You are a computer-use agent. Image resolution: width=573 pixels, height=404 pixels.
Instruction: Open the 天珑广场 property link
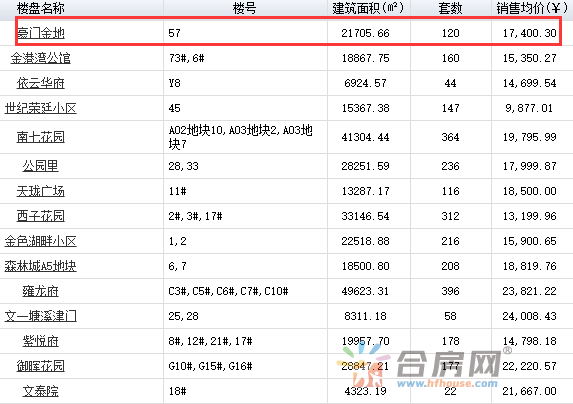41,191
